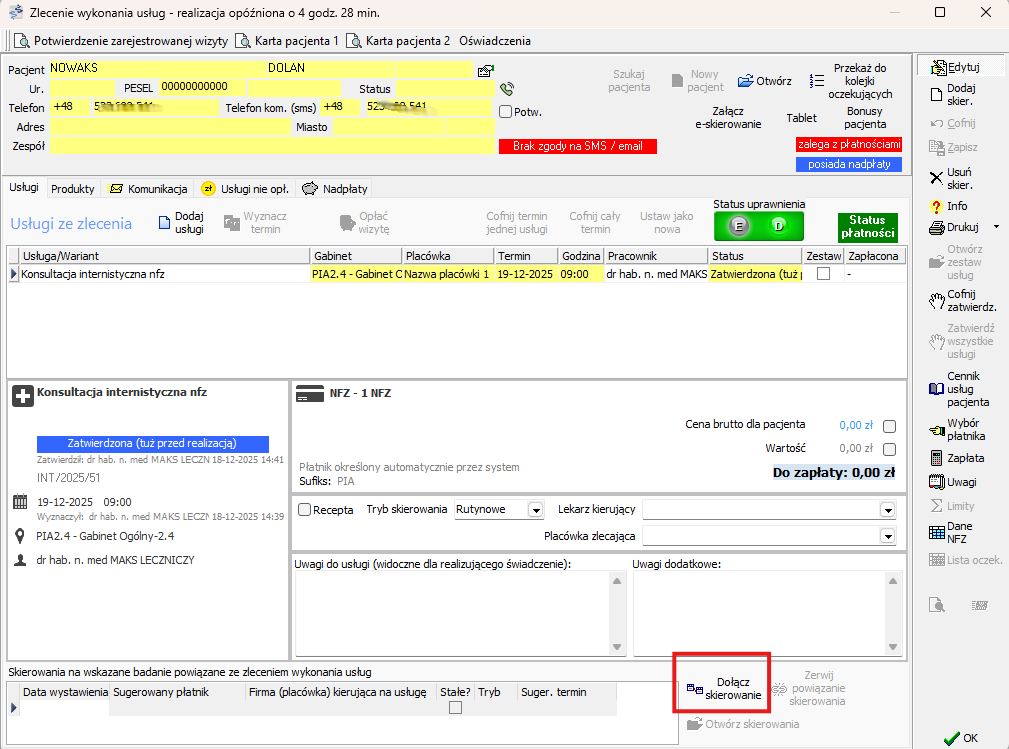
Task: Switch to the Produkty tab
Action: coord(73,189)
